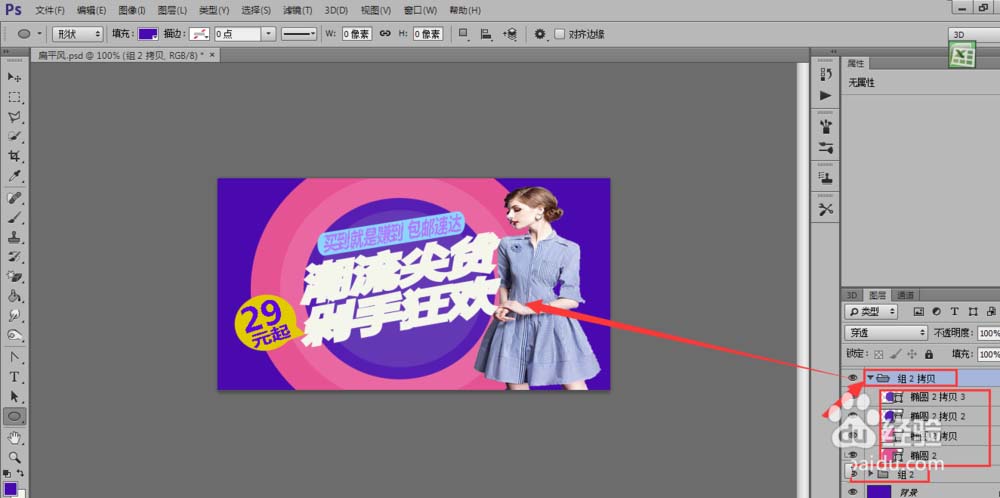The width and height of the screenshot is (1000, 498).
Task: Select the Clone Stamp tool
Action: point(14,238)
